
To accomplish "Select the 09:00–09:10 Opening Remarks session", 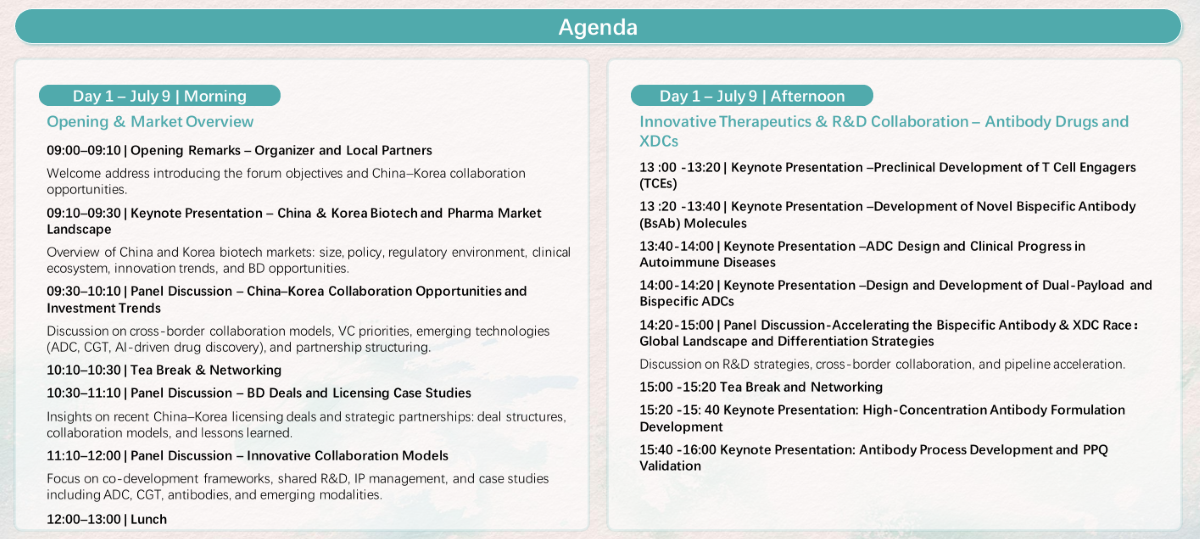I will pos(240,151).
